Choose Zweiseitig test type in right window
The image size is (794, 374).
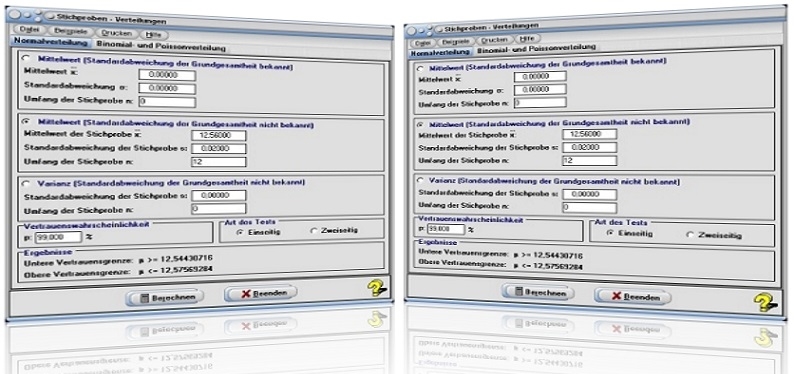point(689,235)
